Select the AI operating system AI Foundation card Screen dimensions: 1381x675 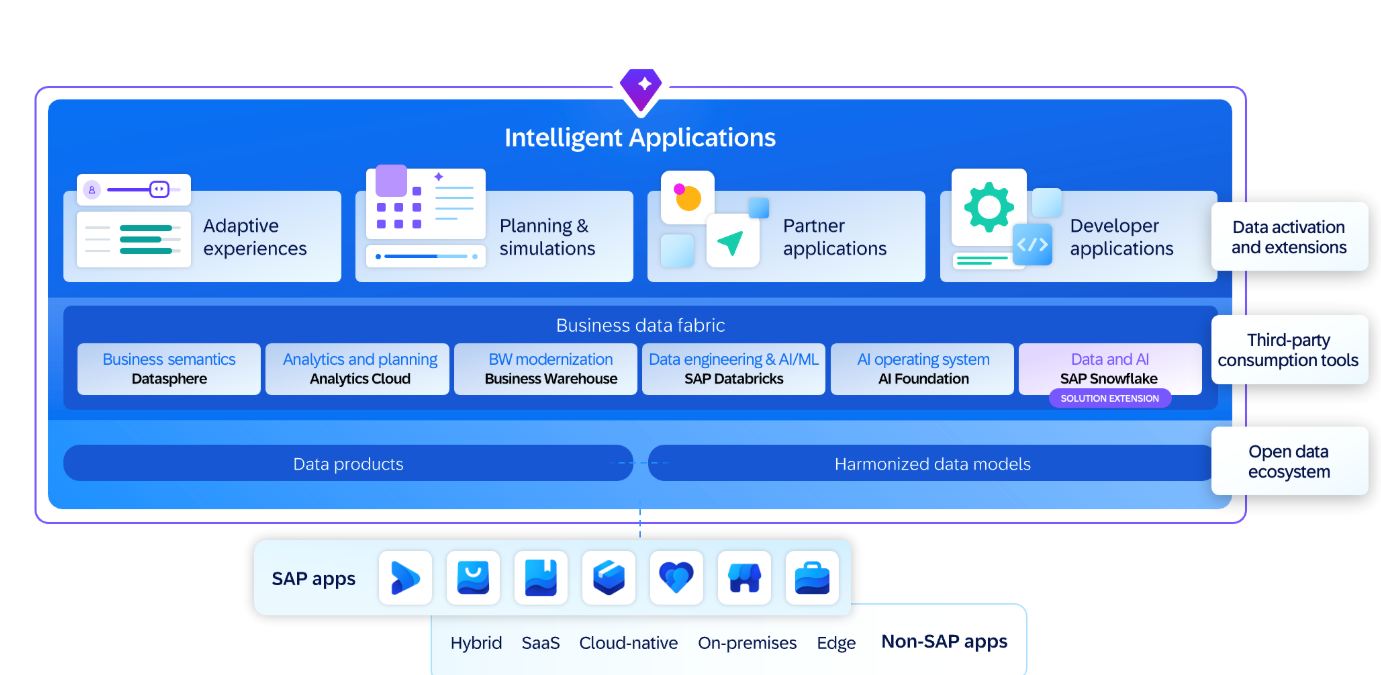[x=923, y=369]
